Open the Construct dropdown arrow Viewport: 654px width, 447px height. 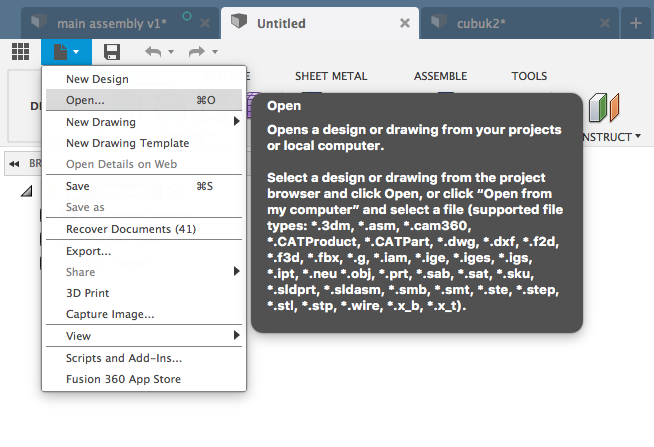(x=638, y=137)
